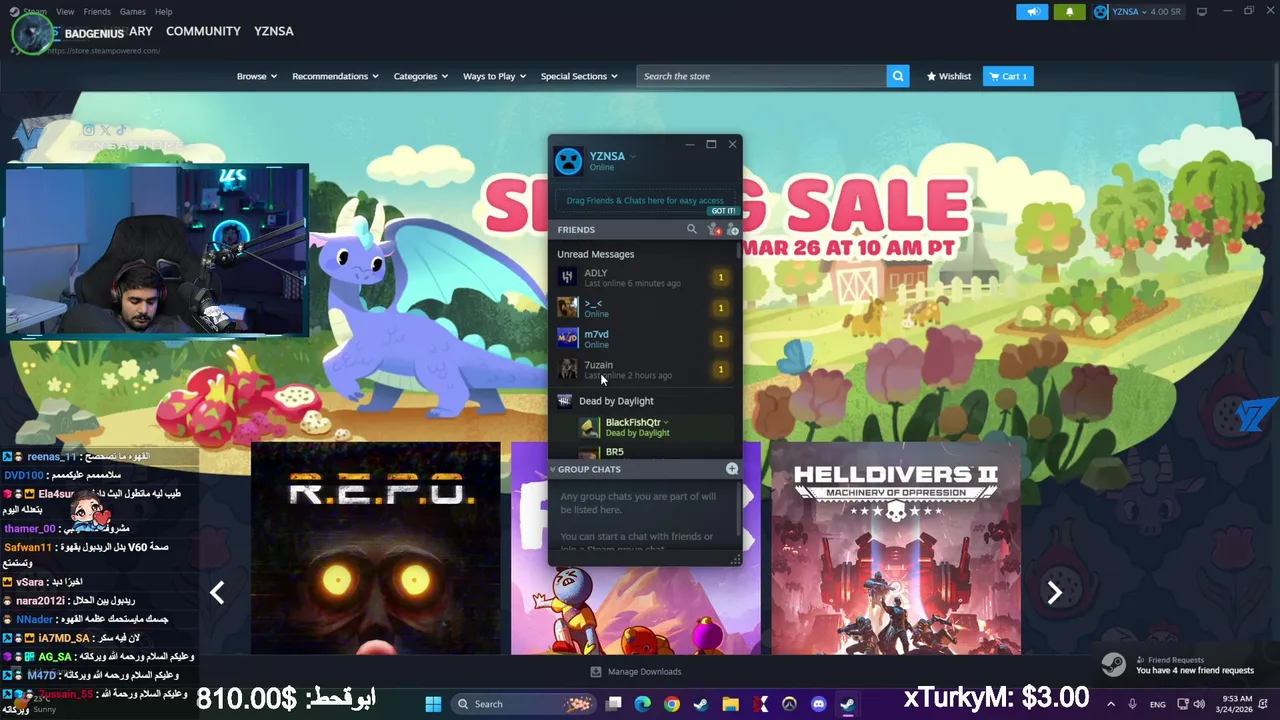Click the Add a Friend icon
1280x720 pixels.
(732, 230)
